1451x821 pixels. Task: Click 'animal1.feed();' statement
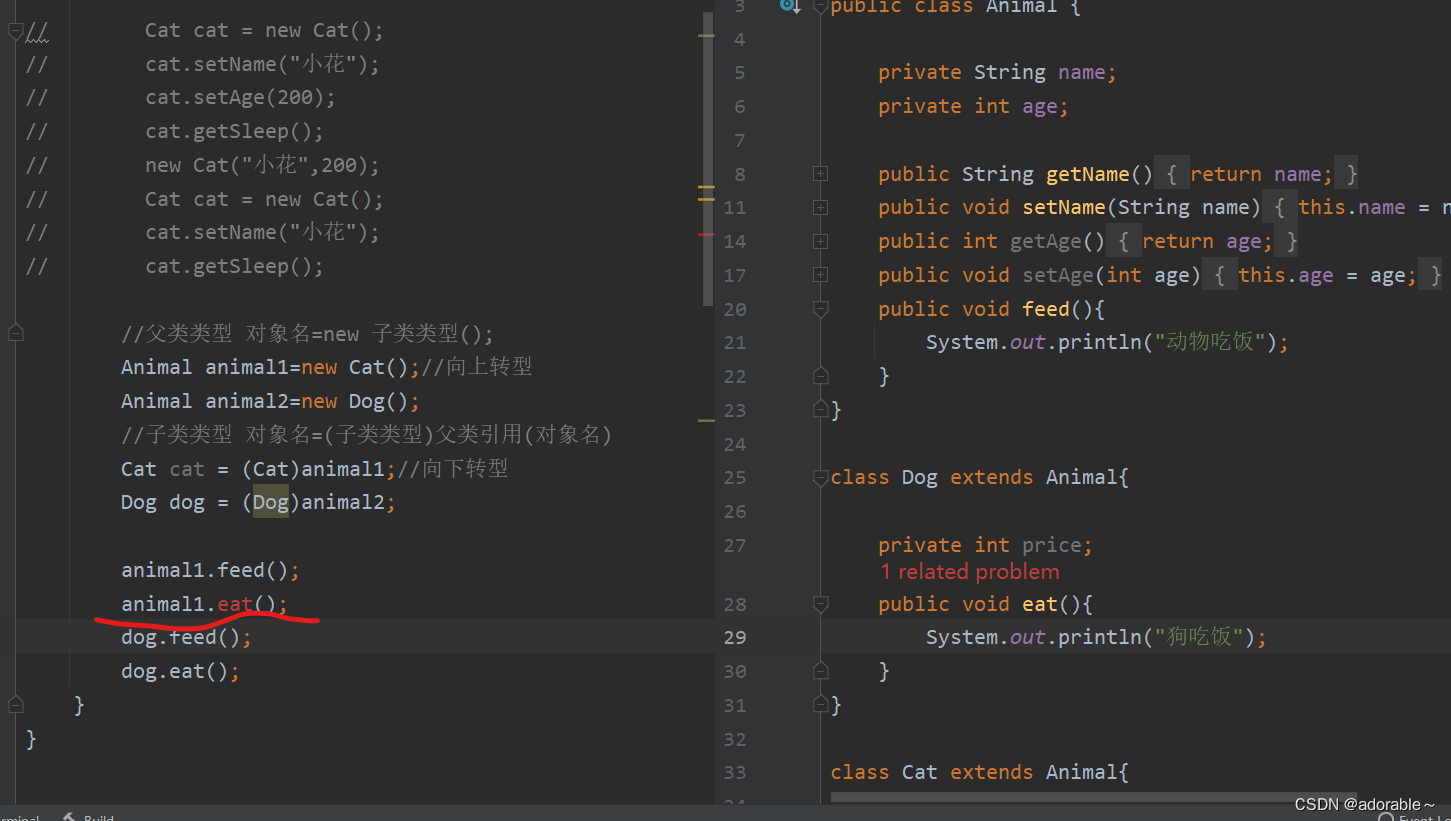click(x=211, y=570)
